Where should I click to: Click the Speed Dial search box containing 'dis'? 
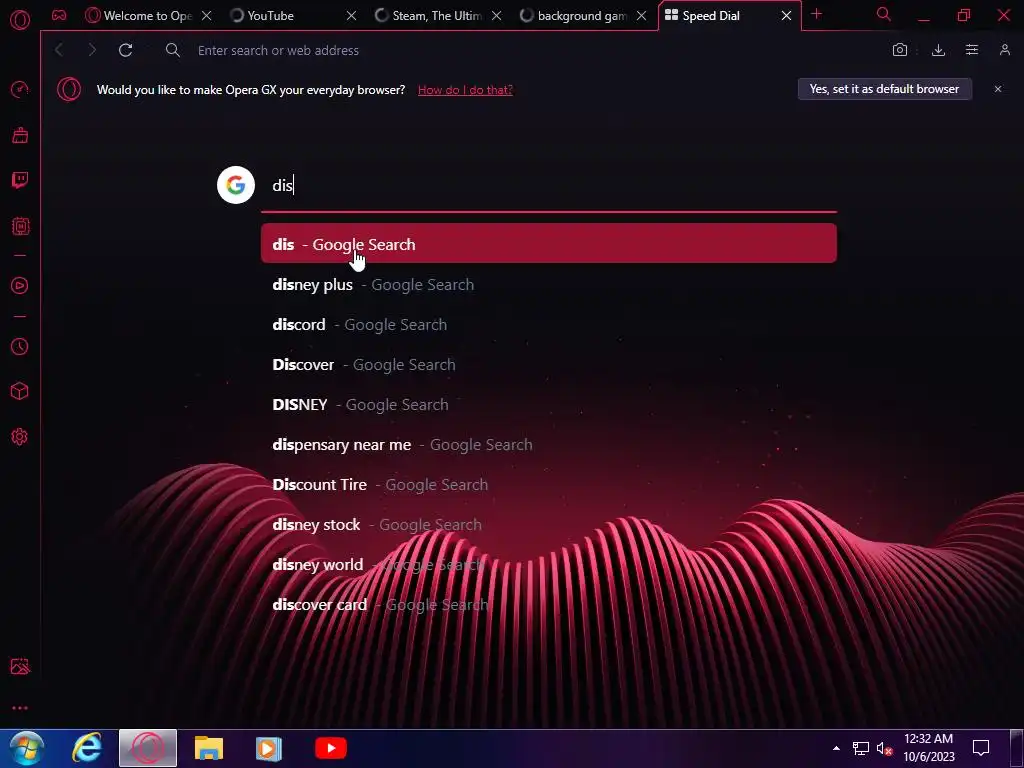[x=549, y=185]
